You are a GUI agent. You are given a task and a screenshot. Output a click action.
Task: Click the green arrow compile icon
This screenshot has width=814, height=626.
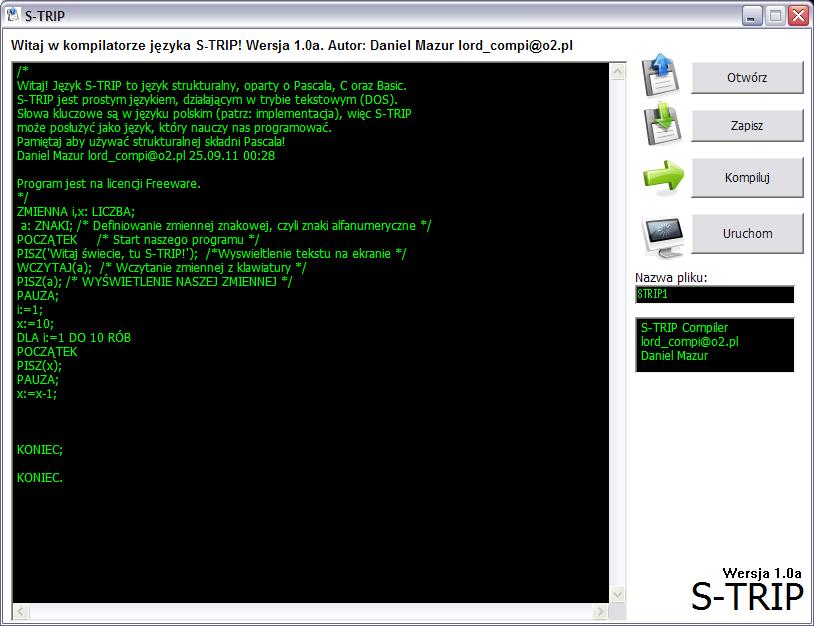tap(662, 177)
